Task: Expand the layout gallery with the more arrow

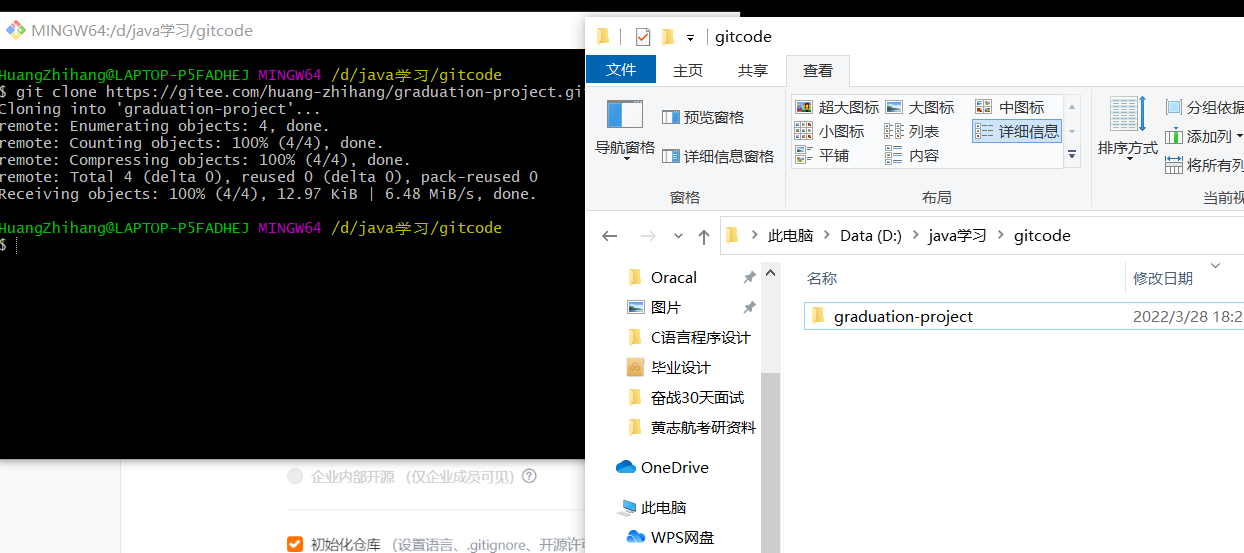Action: pos(1072,155)
